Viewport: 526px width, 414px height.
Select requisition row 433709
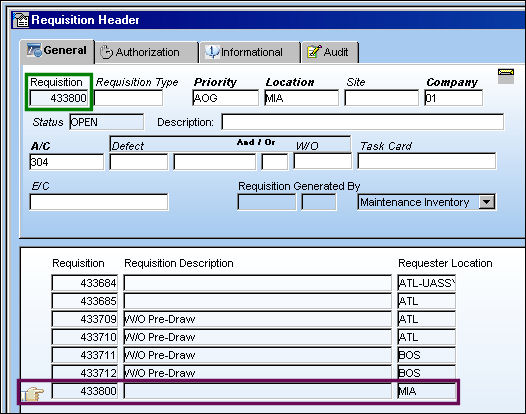(85, 319)
